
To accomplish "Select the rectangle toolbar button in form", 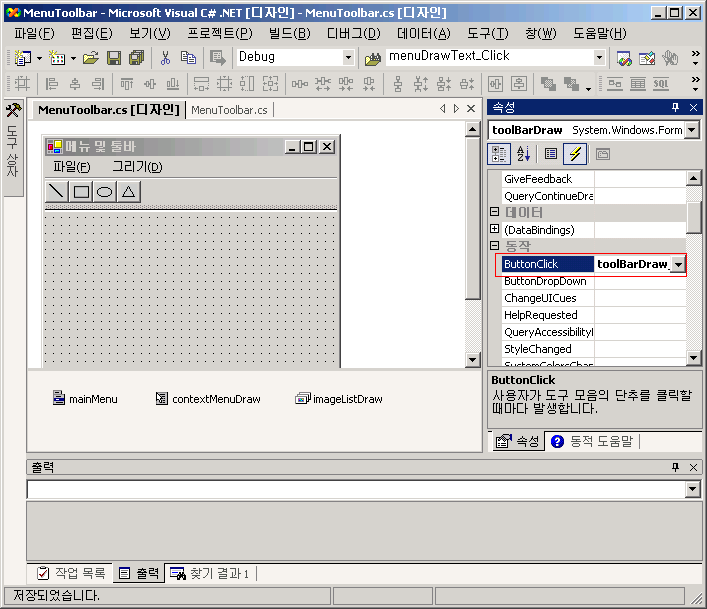I will click(81, 192).
